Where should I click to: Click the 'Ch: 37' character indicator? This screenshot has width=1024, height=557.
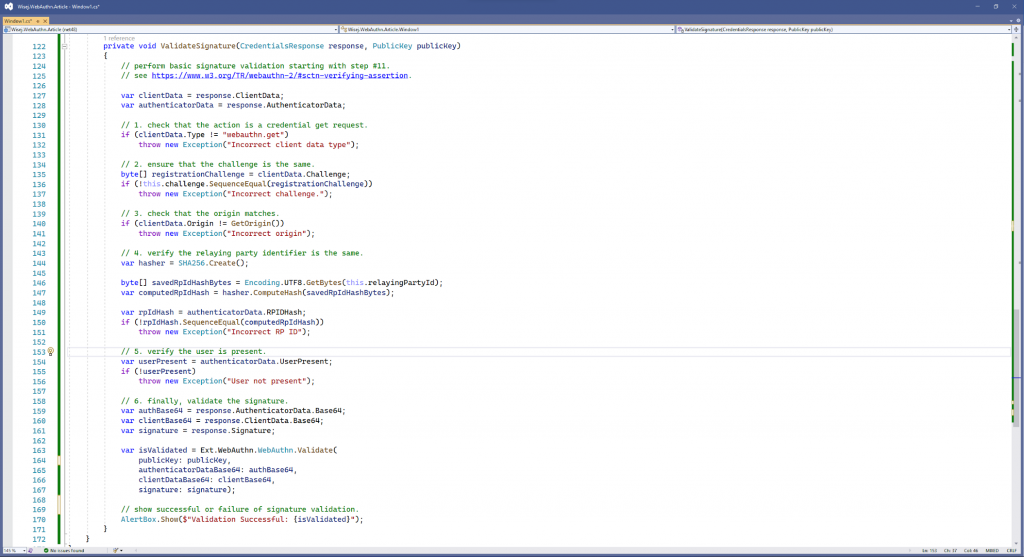950,550
